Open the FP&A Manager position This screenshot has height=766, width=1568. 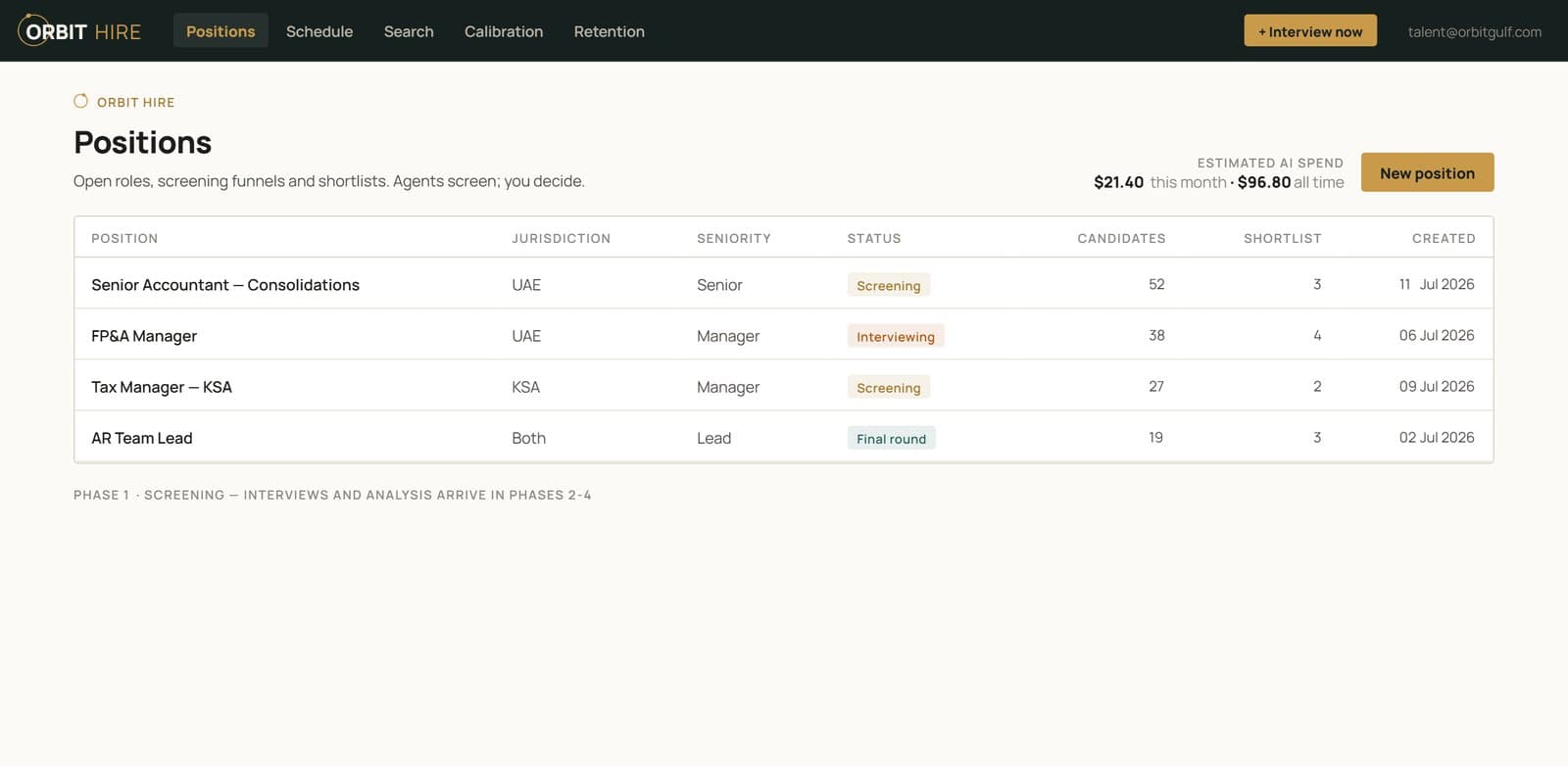[144, 335]
